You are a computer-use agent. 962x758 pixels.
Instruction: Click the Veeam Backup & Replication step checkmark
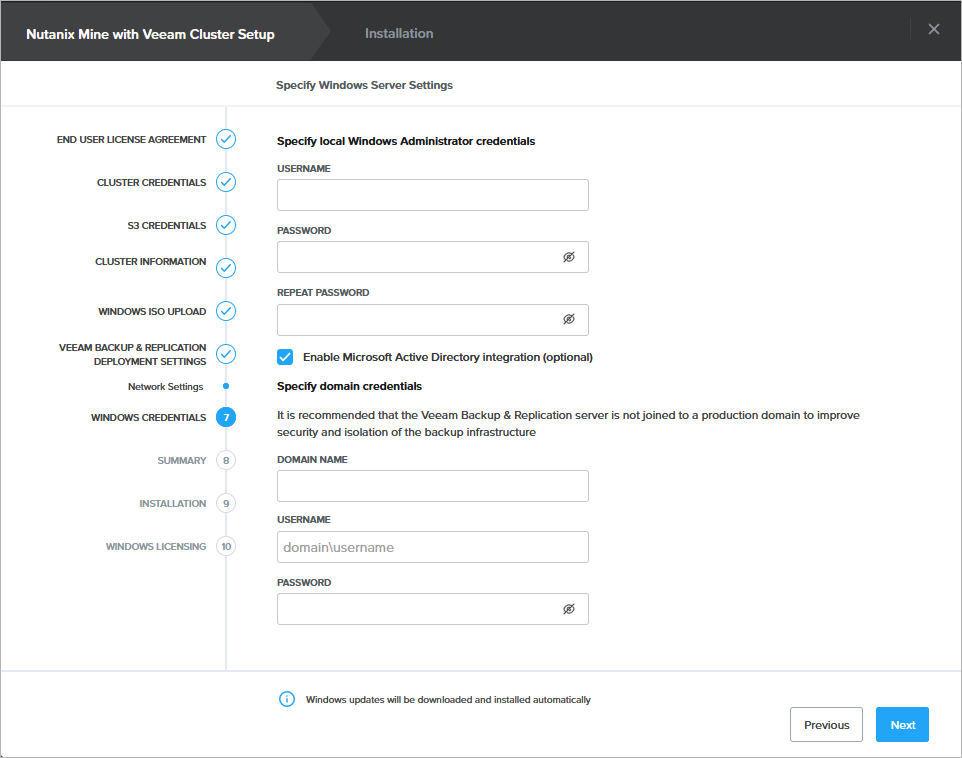click(x=226, y=354)
